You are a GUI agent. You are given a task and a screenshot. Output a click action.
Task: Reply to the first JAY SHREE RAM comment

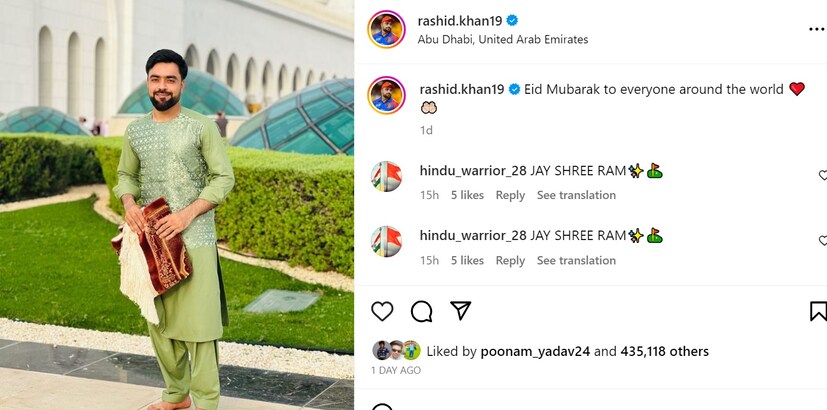510,195
